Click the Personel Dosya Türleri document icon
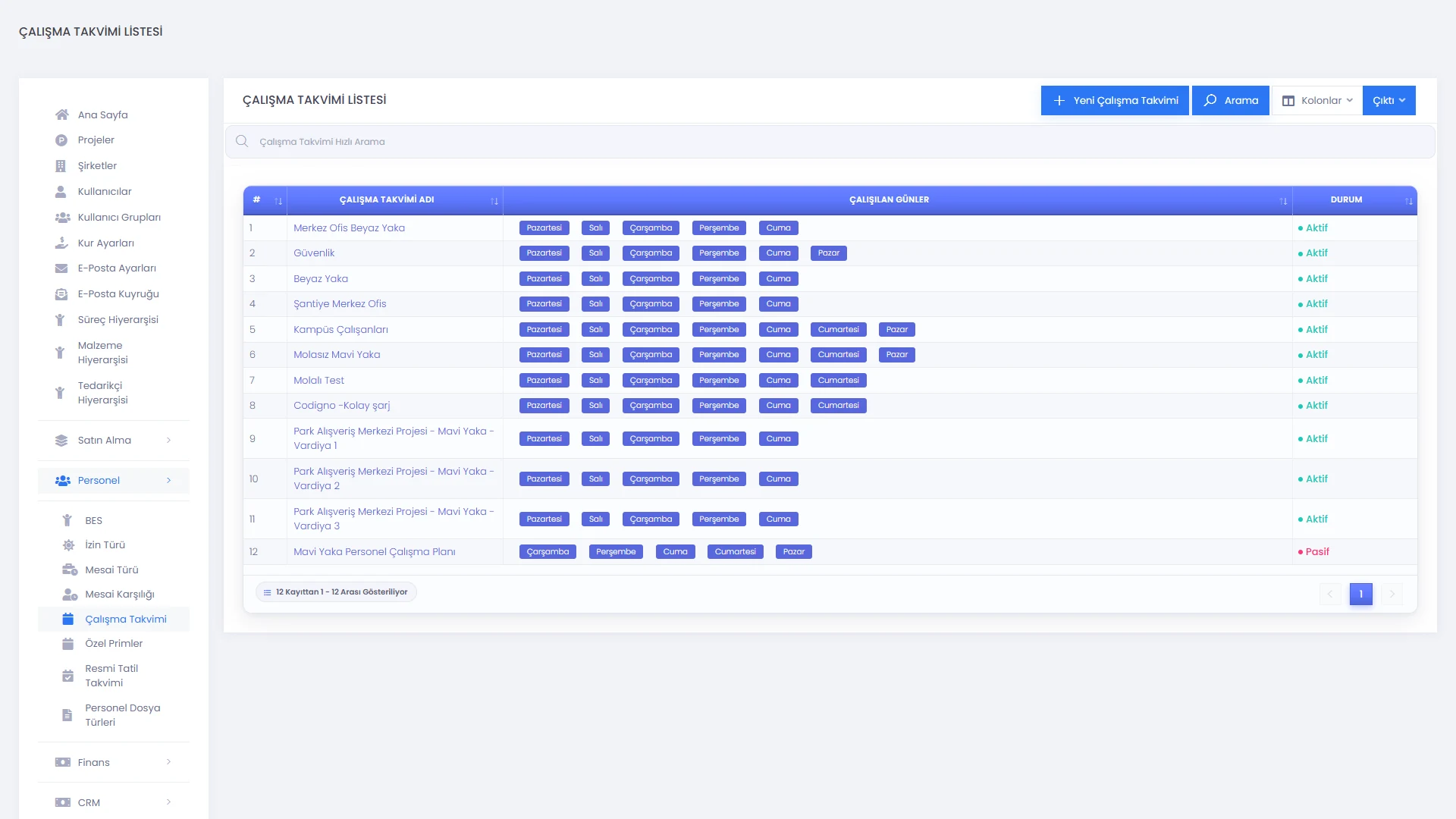This screenshot has height=819, width=1456. pyautogui.click(x=67, y=715)
